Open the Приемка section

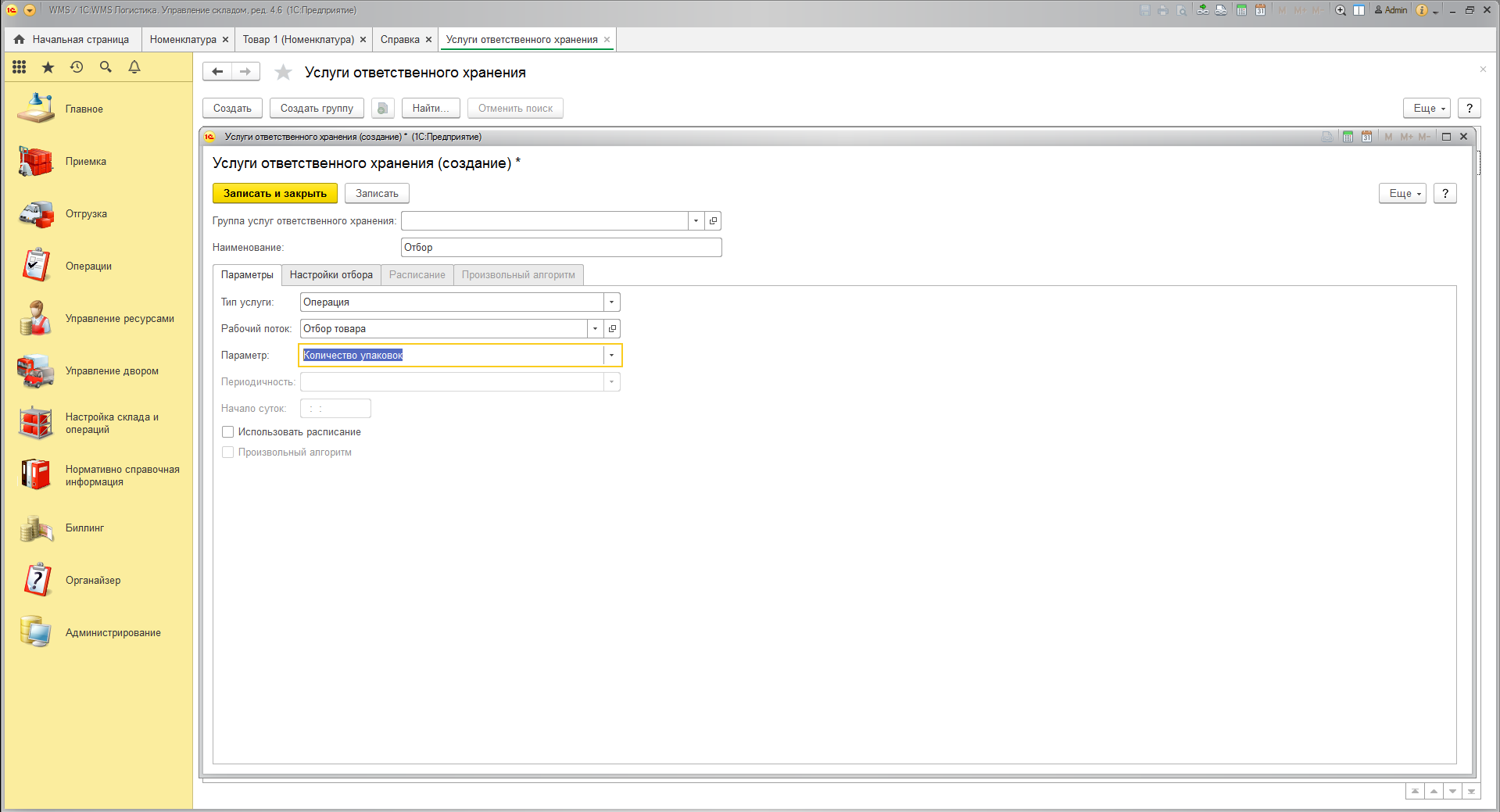85,162
